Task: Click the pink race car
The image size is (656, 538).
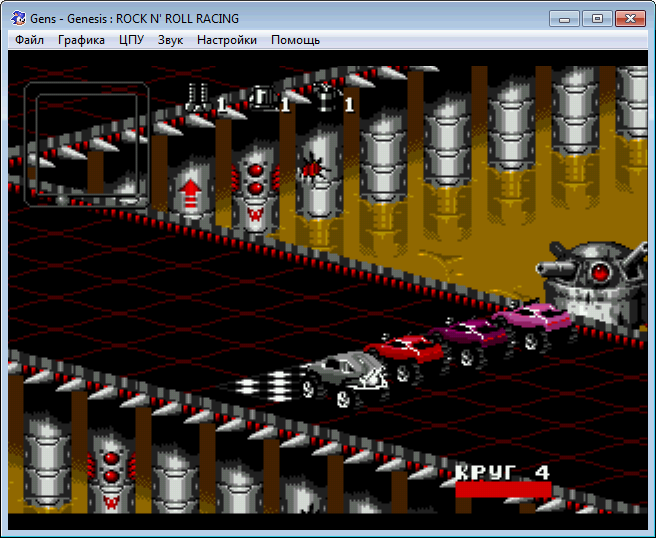Action: pos(536,324)
